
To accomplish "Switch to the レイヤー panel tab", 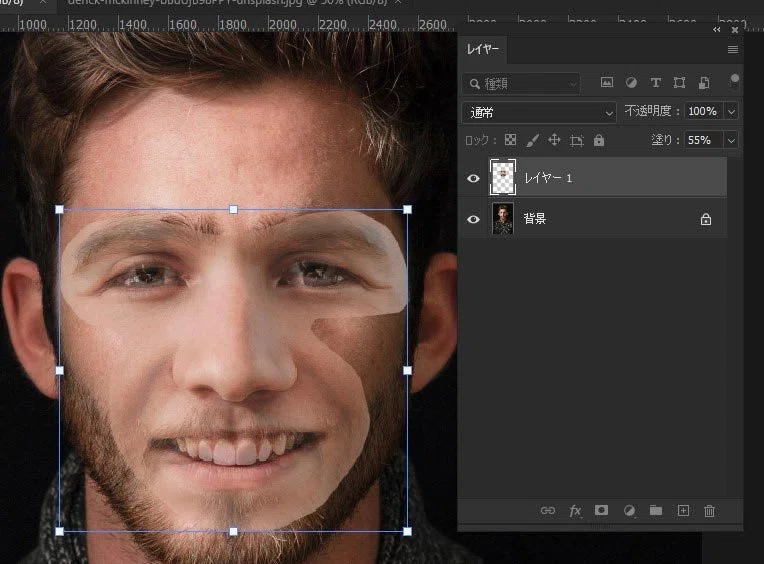I will click(x=482, y=49).
